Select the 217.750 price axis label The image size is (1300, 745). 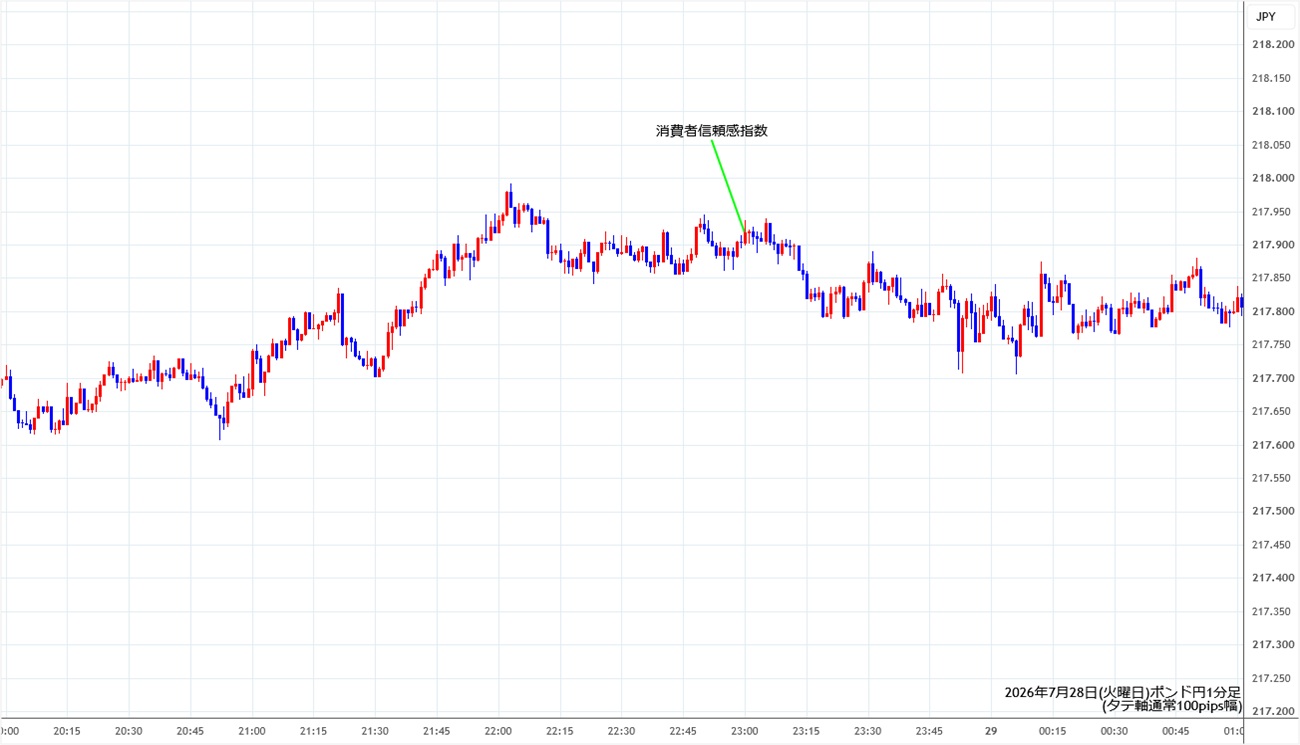tap(1270, 345)
